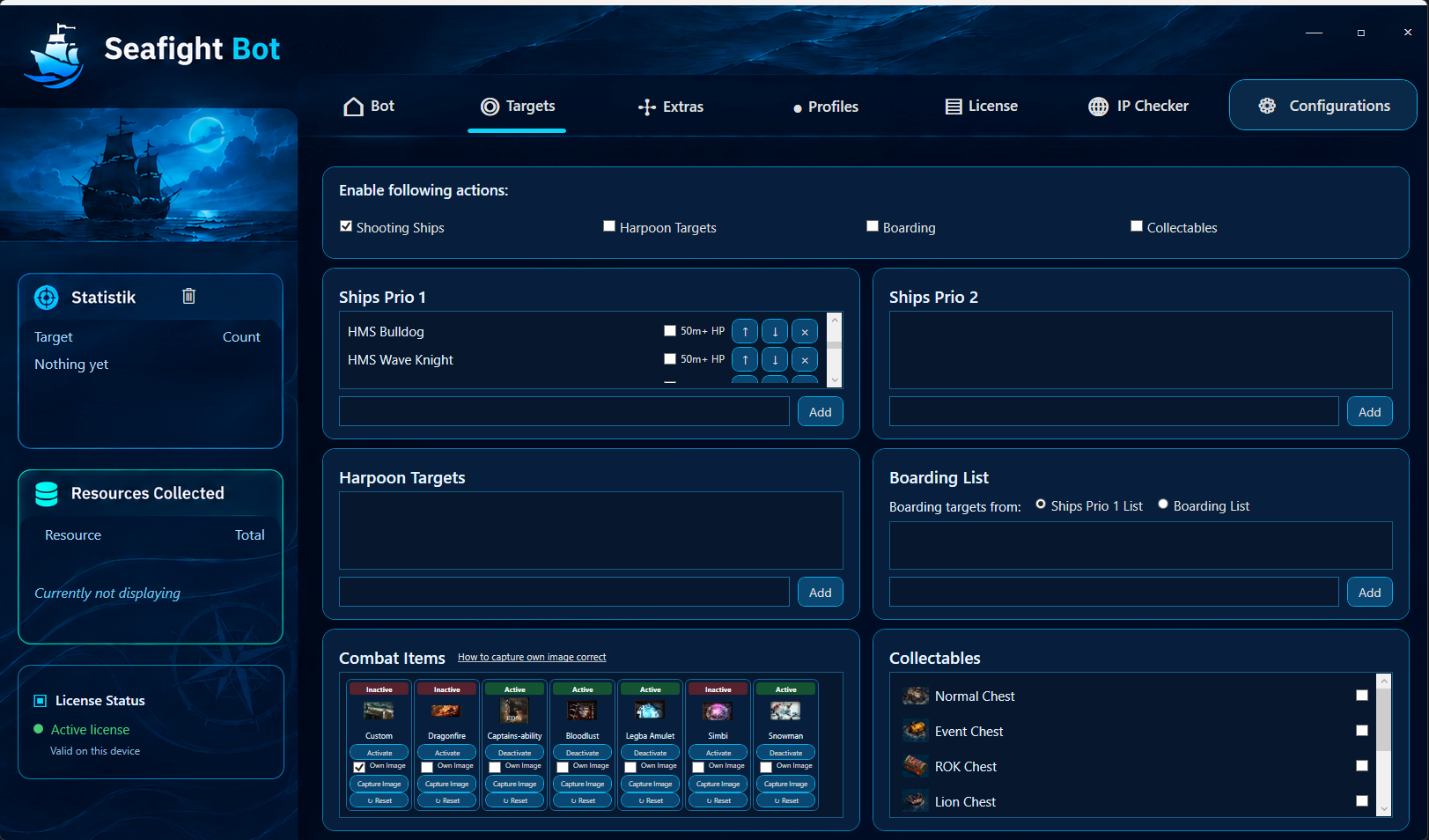The width and height of the screenshot is (1429, 840).
Task: Click the Captains-ability item image
Action: [514, 711]
